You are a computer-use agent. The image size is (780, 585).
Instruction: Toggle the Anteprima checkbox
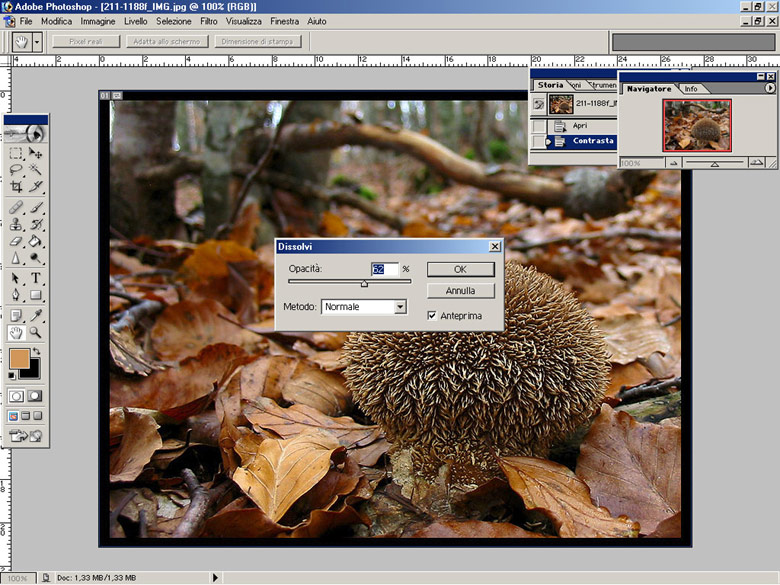432,316
